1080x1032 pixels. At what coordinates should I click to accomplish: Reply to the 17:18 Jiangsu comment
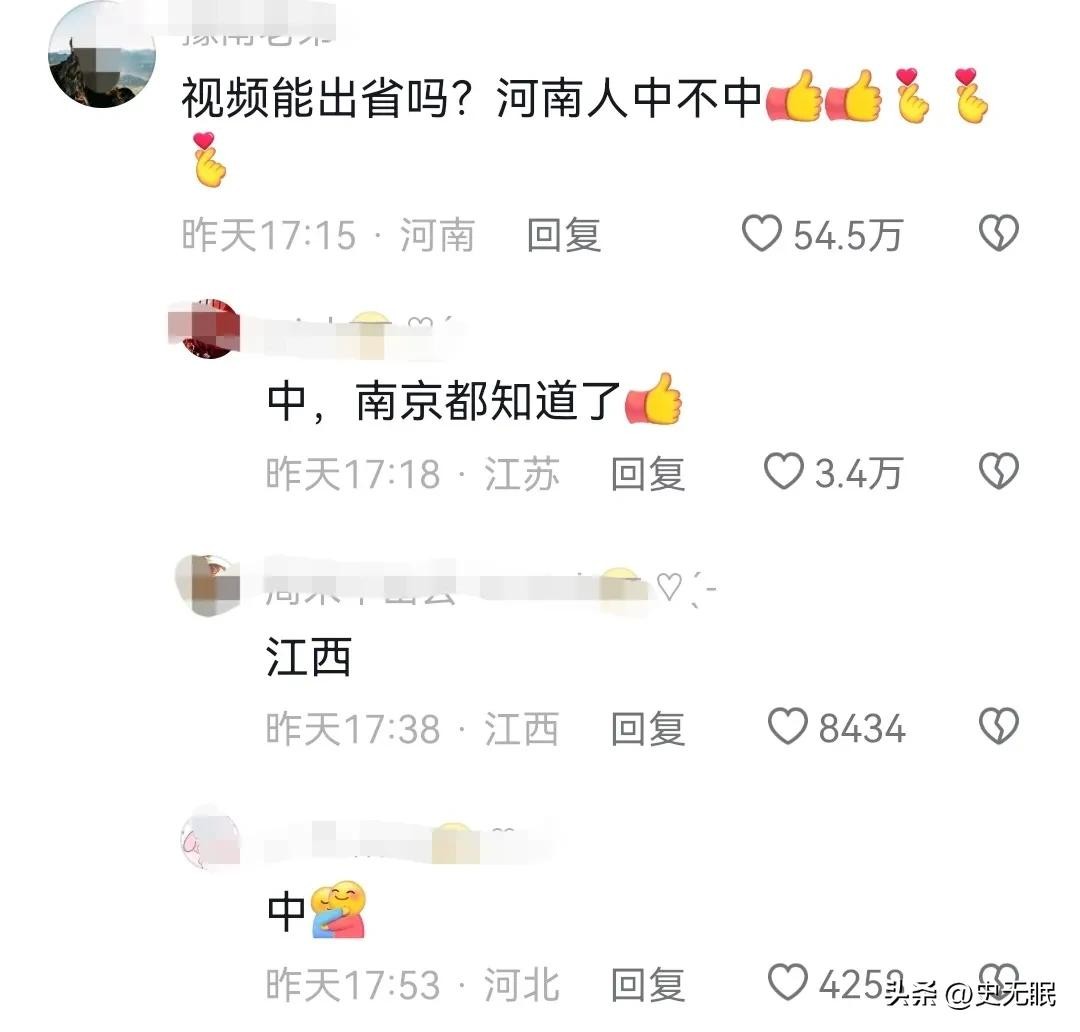(x=648, y=474)
